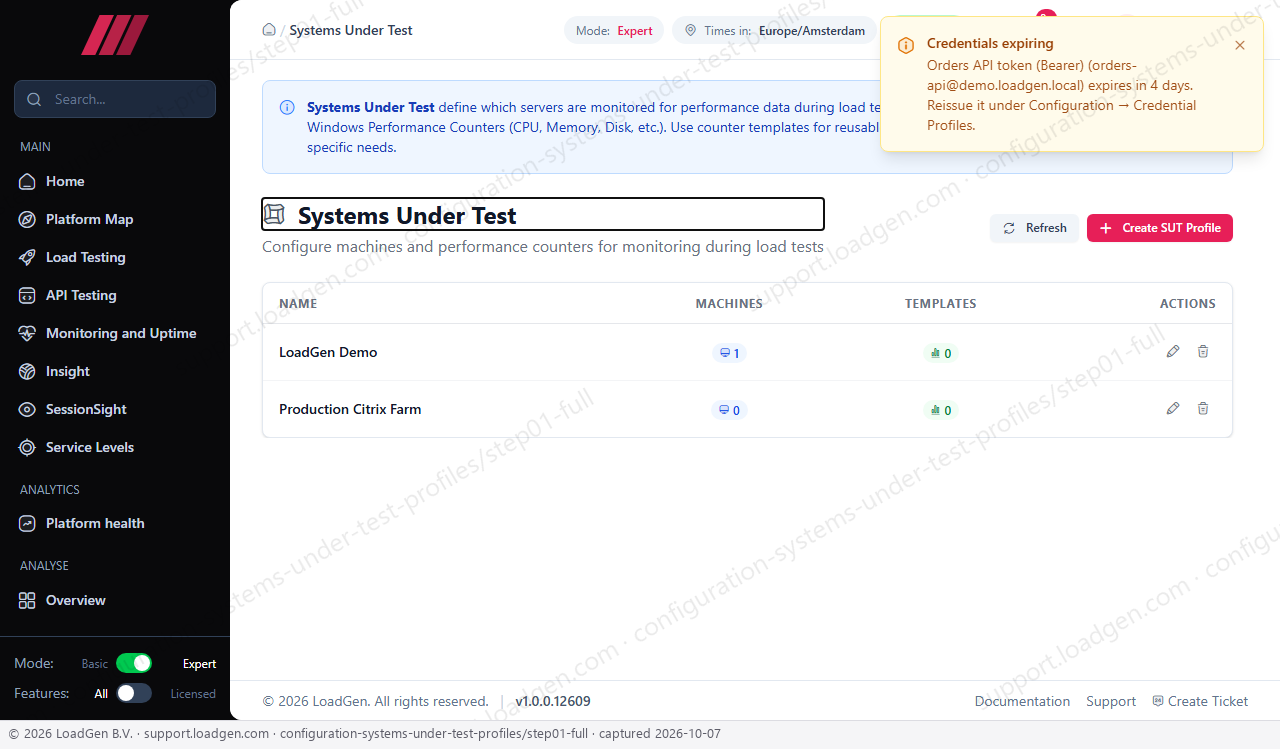Click the Europe/Amsterdam timezone badge
This screenshot has height=749, width=1280.
coord(774,30)
